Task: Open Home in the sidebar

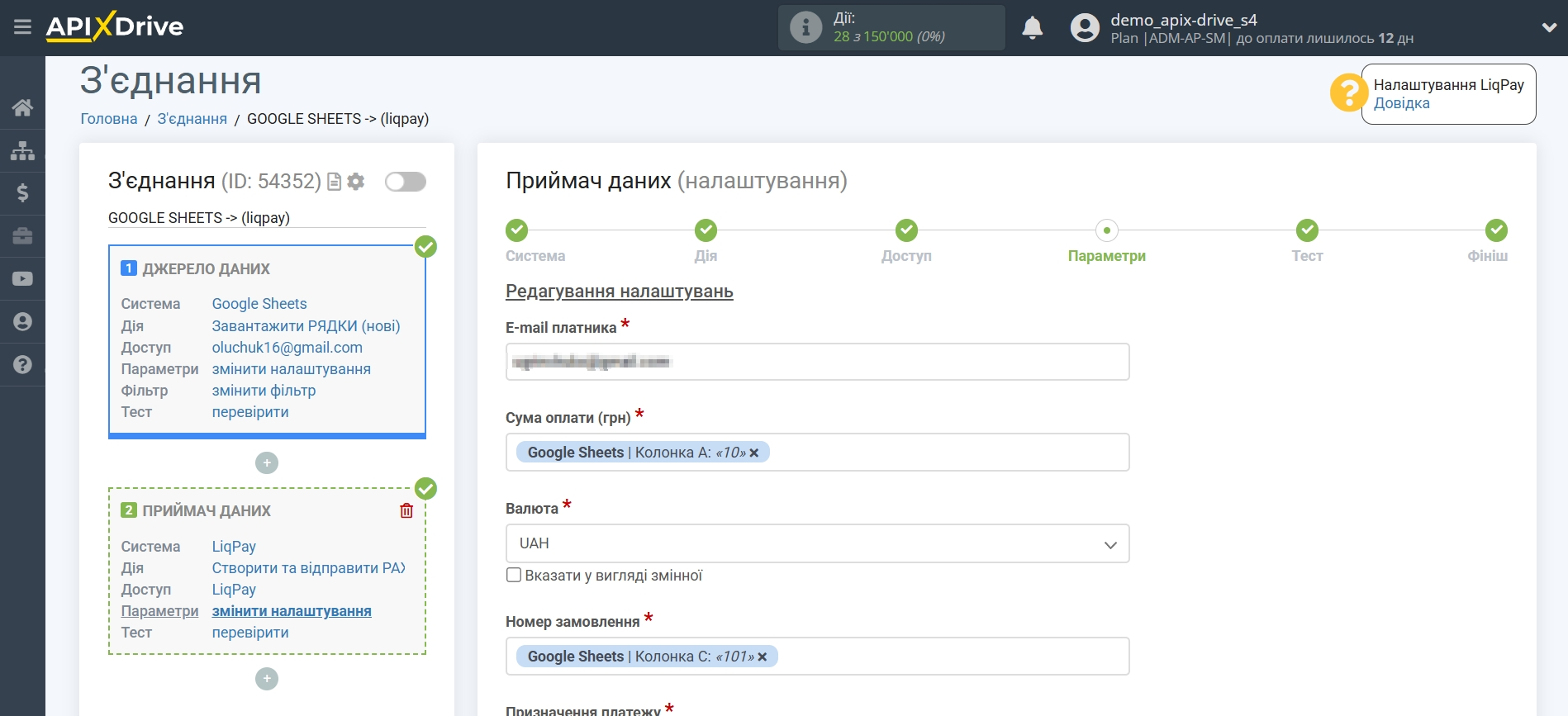Action: (x=22, y=107)
